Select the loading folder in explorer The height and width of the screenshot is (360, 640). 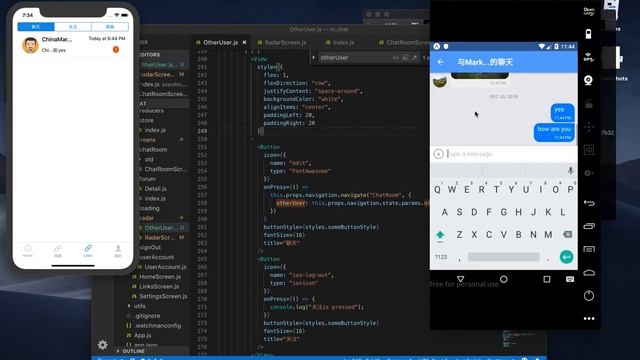pyautogui.click(x=149, y=208)
